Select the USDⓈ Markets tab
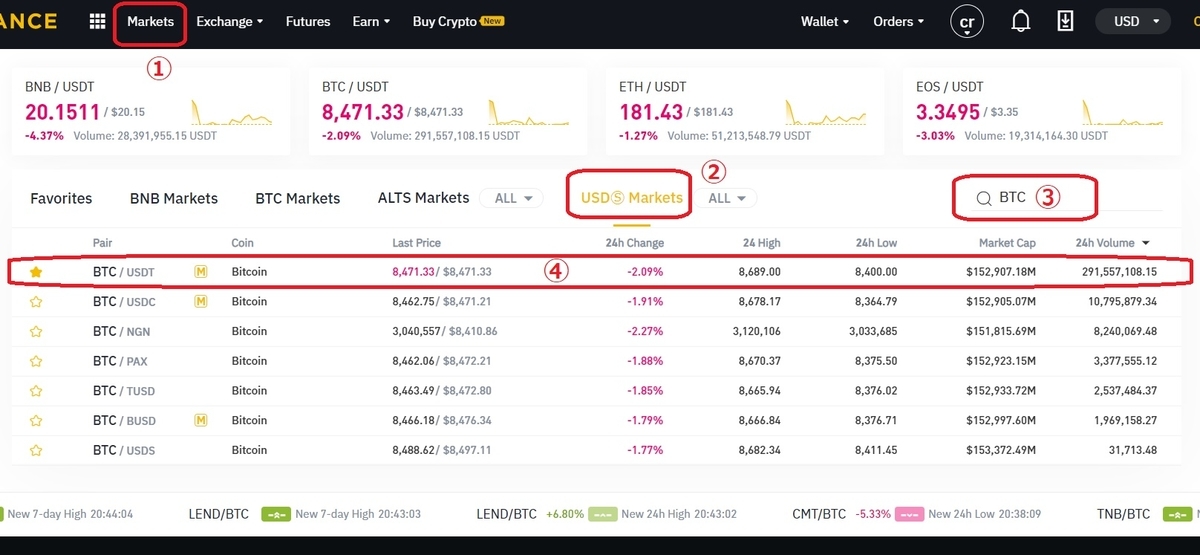 point(632,198)
